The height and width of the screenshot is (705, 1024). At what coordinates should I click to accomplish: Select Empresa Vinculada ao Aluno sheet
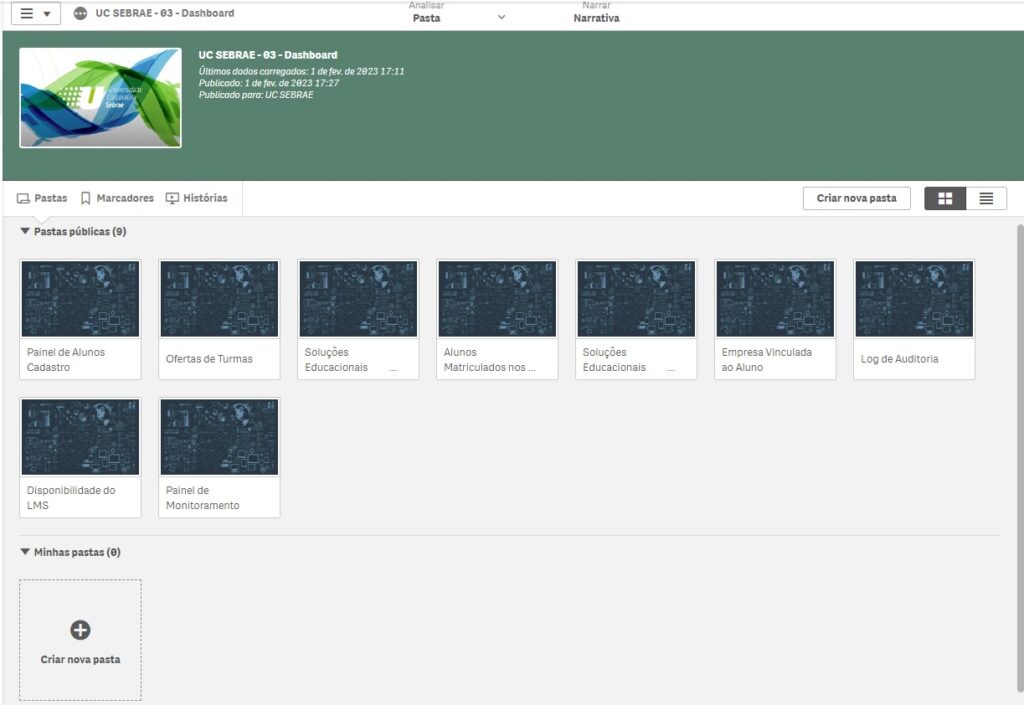point(775,318)
